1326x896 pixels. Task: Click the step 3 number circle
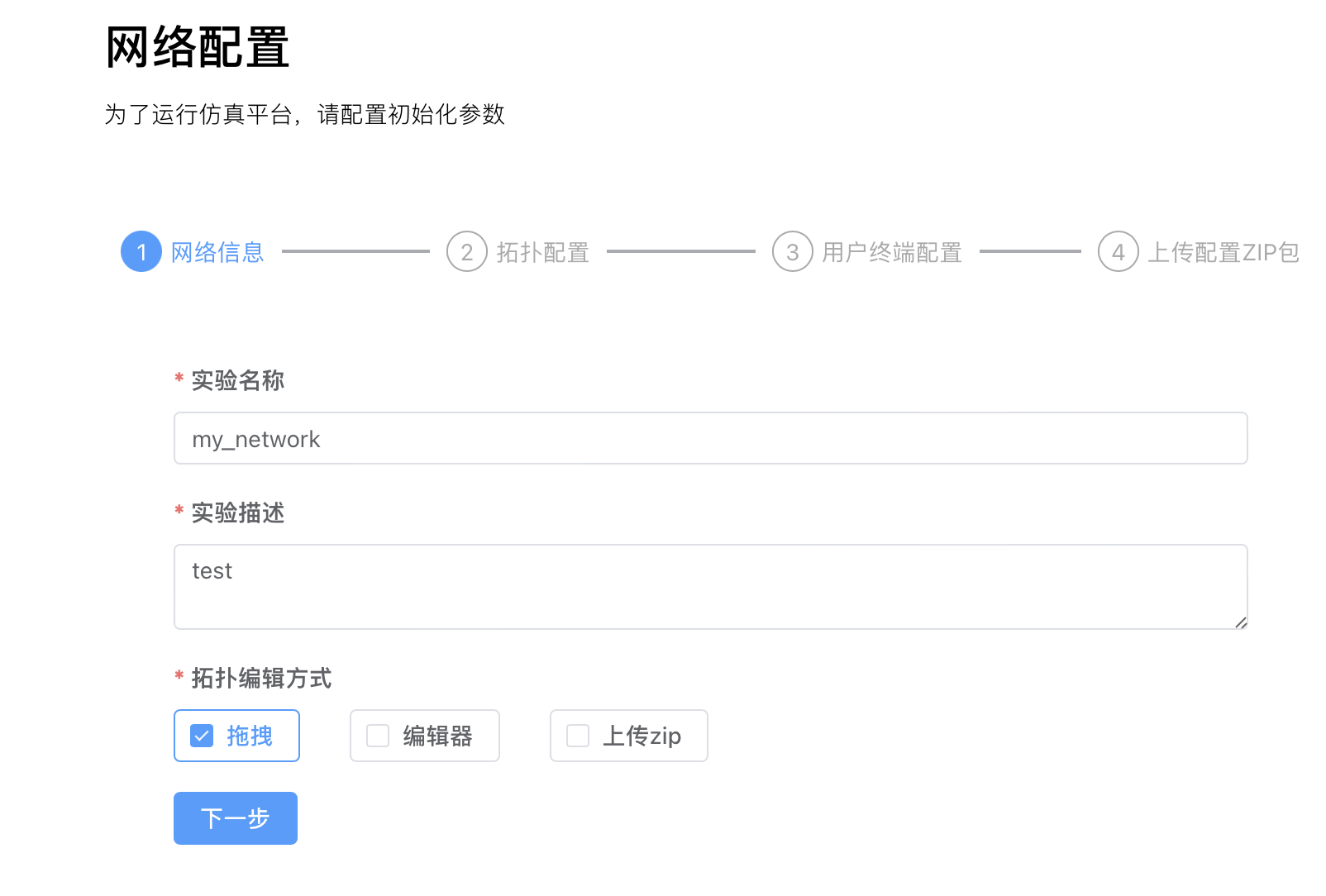click(x=793, y=251)
